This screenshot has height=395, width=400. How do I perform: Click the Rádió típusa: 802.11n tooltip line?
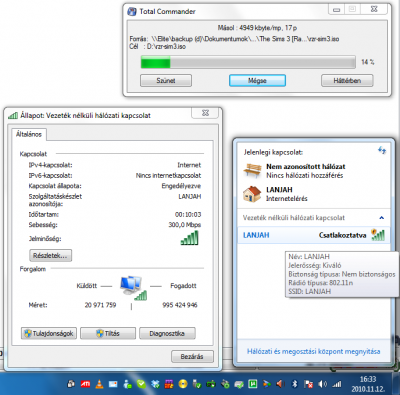[x=321, y=283]
